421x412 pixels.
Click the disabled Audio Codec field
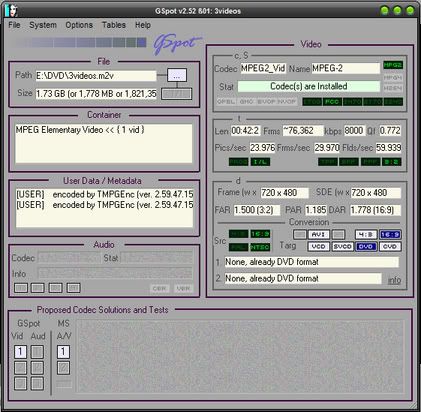pyautogui.click(x=69, y=258)
